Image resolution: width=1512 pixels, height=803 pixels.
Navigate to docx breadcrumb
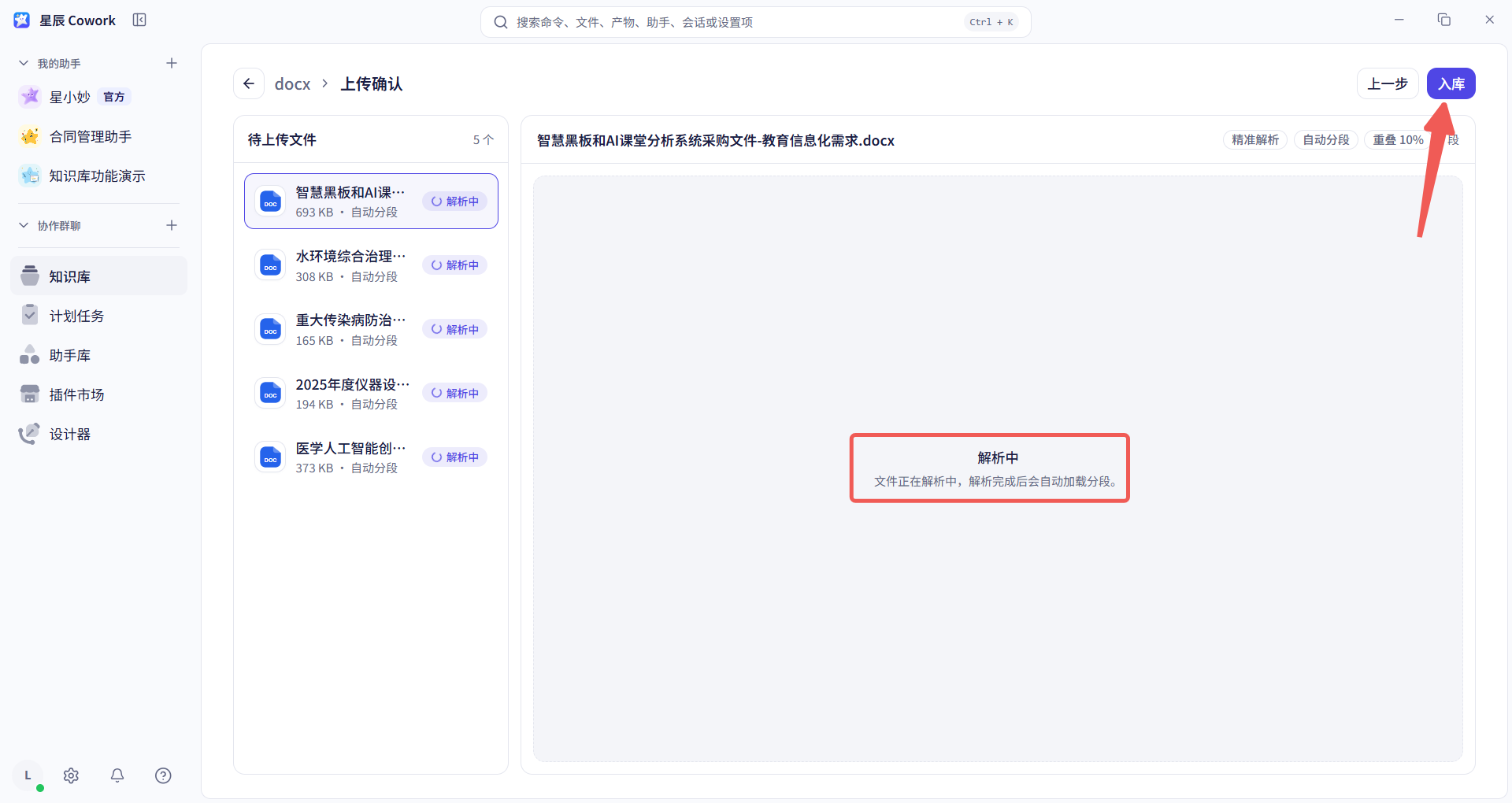292,83
